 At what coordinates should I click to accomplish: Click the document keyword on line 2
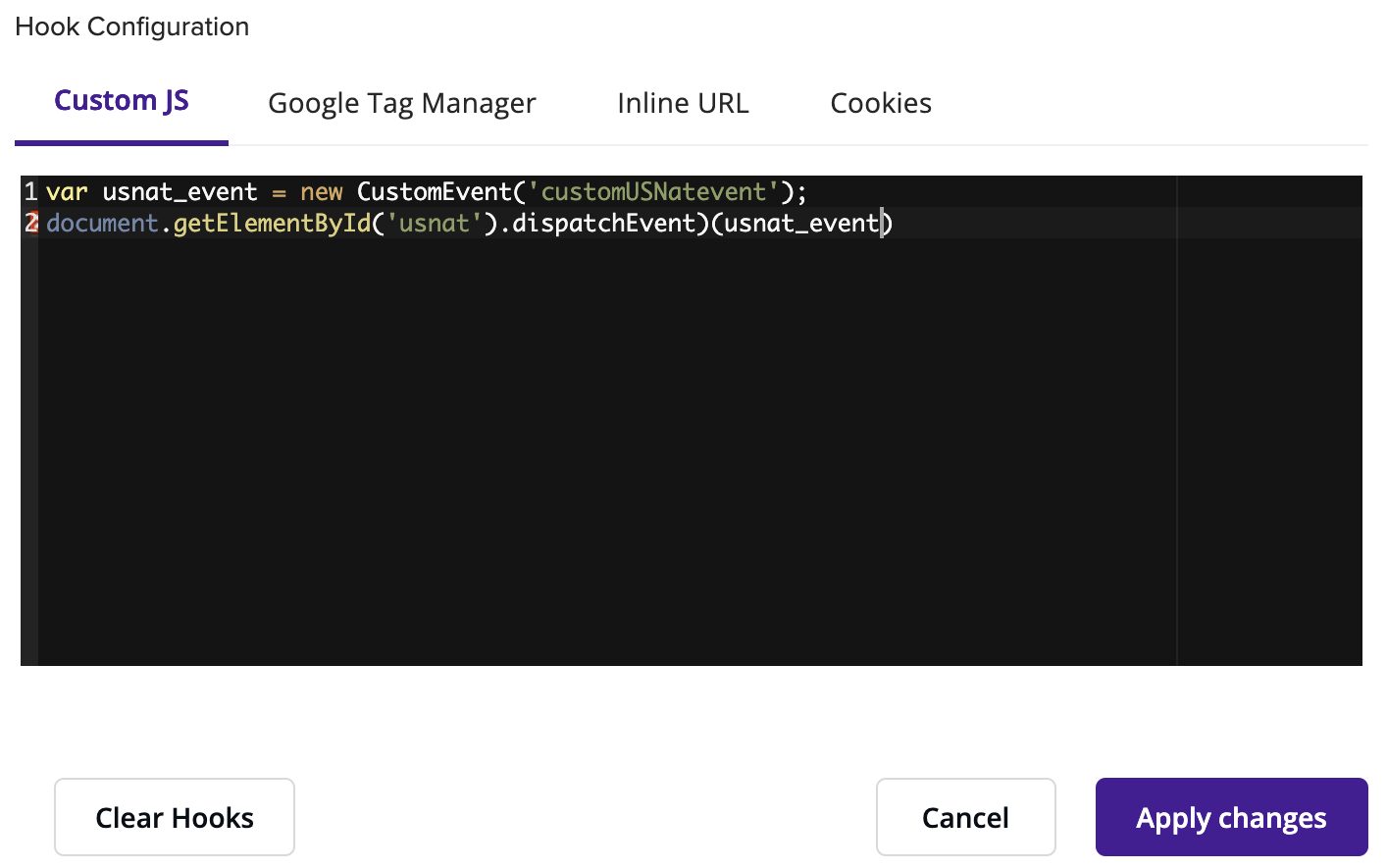coord(102,224)
